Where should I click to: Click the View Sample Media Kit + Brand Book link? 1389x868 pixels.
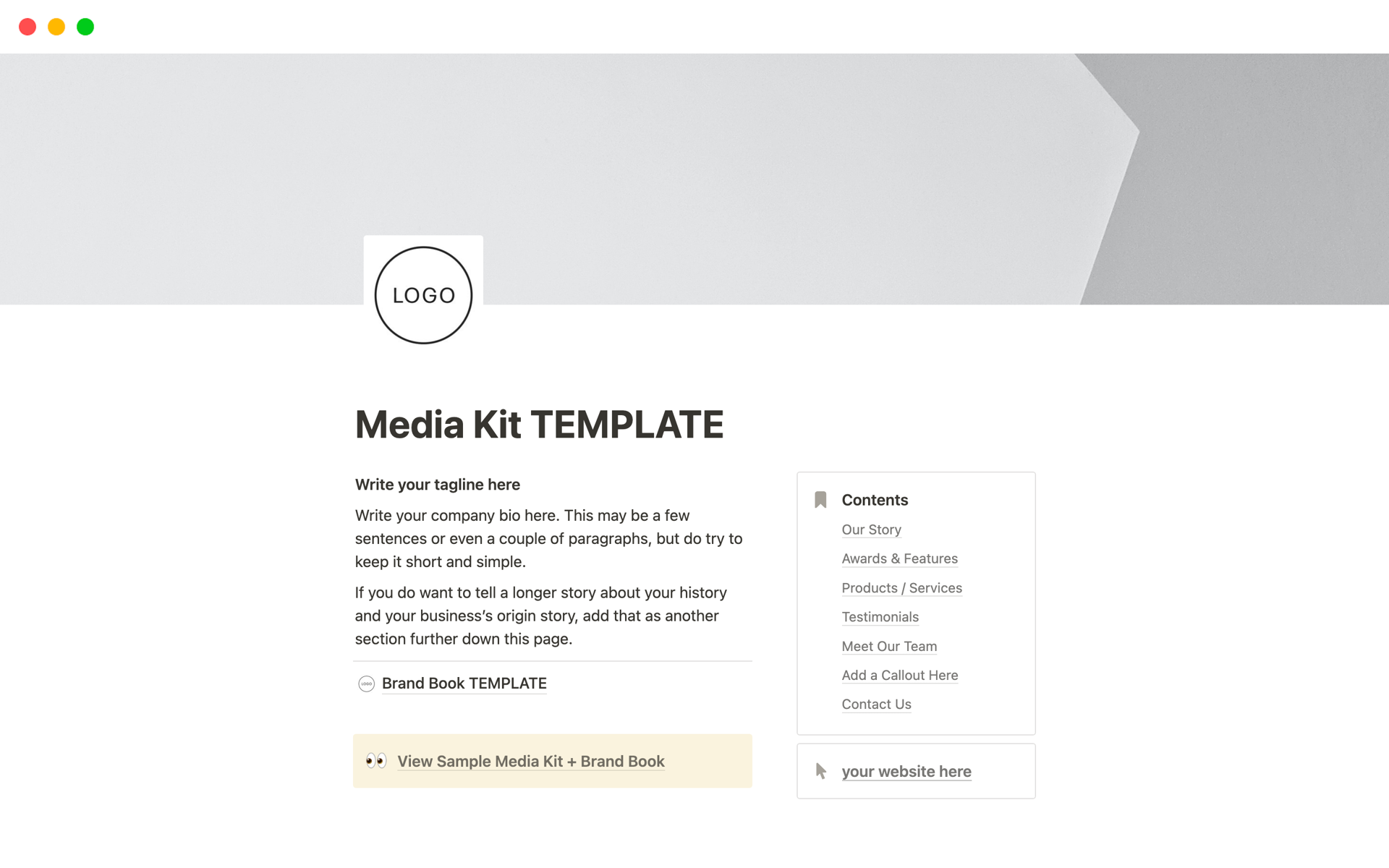pos(532,761)
